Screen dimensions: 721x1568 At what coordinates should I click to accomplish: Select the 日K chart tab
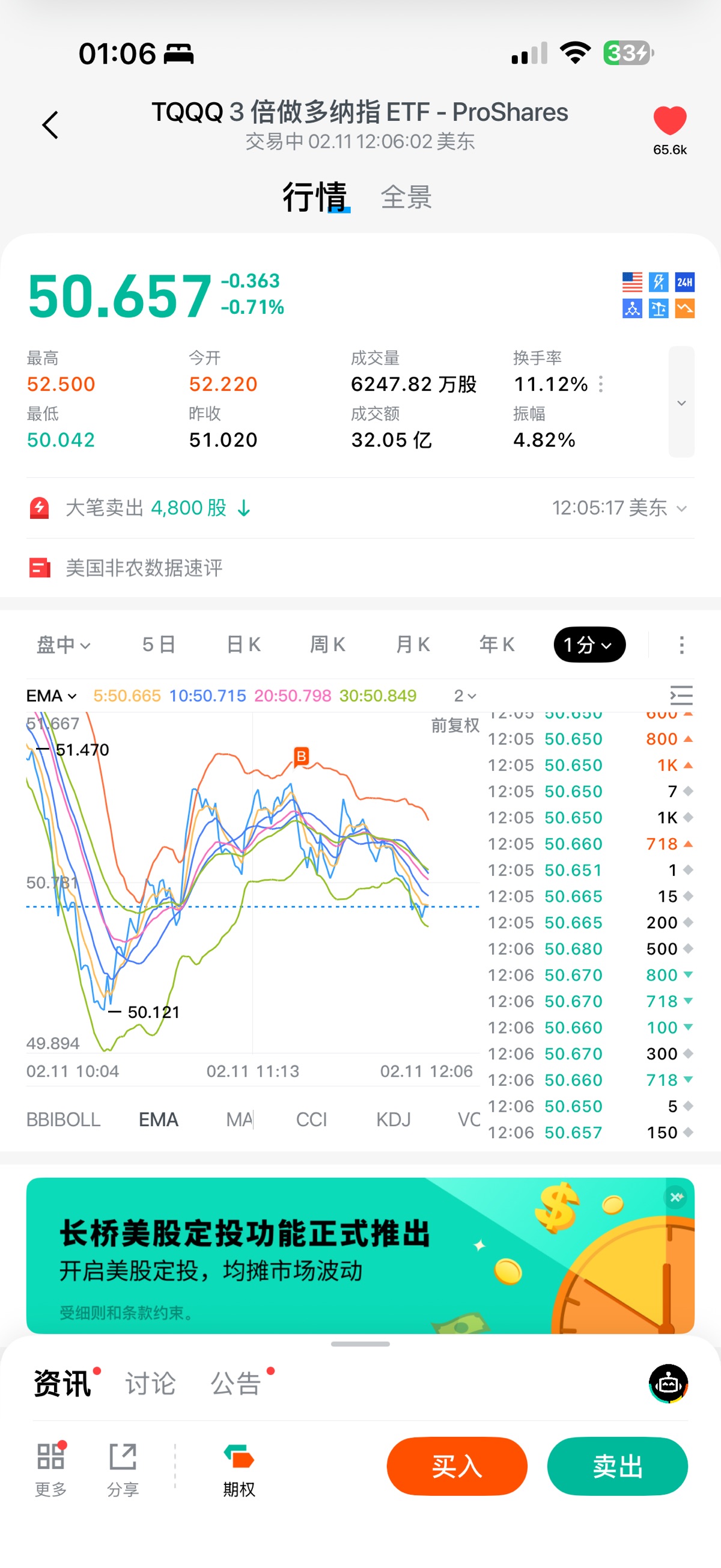coord(243,645)
